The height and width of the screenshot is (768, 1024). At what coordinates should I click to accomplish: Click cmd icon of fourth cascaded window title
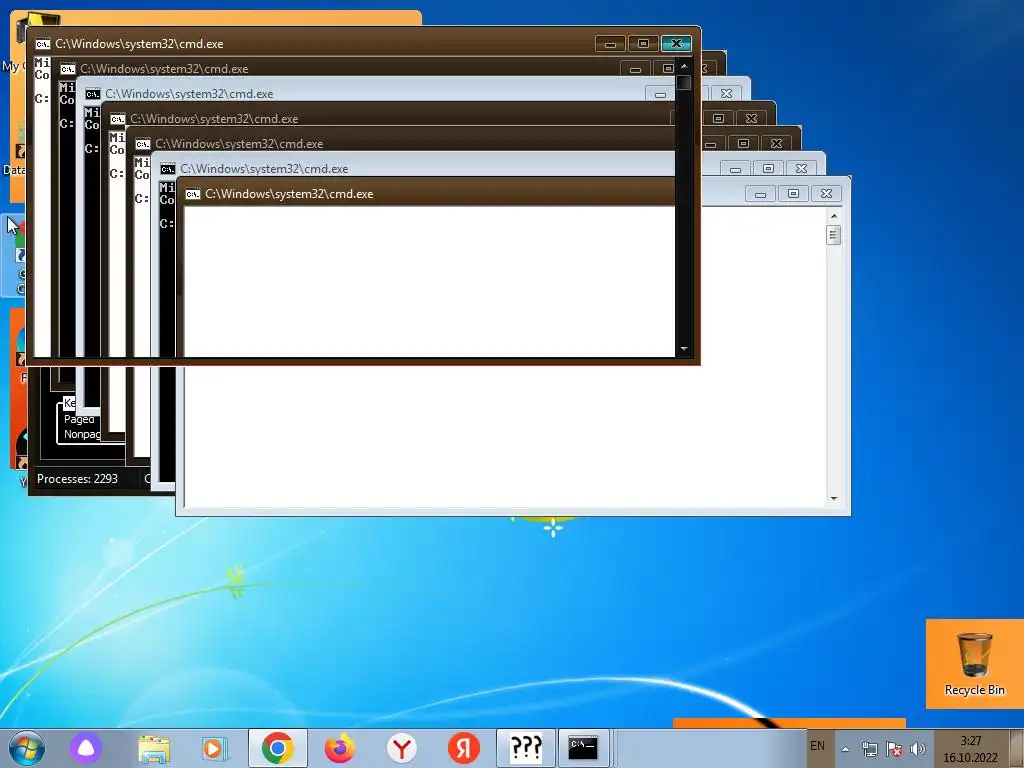coord(118,119)
